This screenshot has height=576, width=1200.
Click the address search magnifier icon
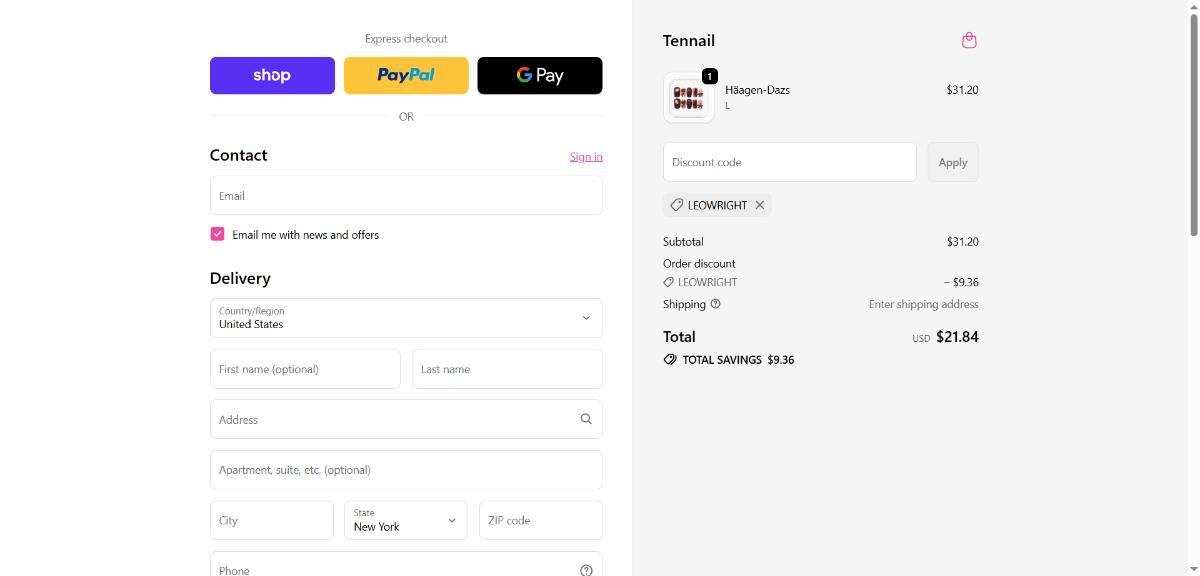(586, 419)
